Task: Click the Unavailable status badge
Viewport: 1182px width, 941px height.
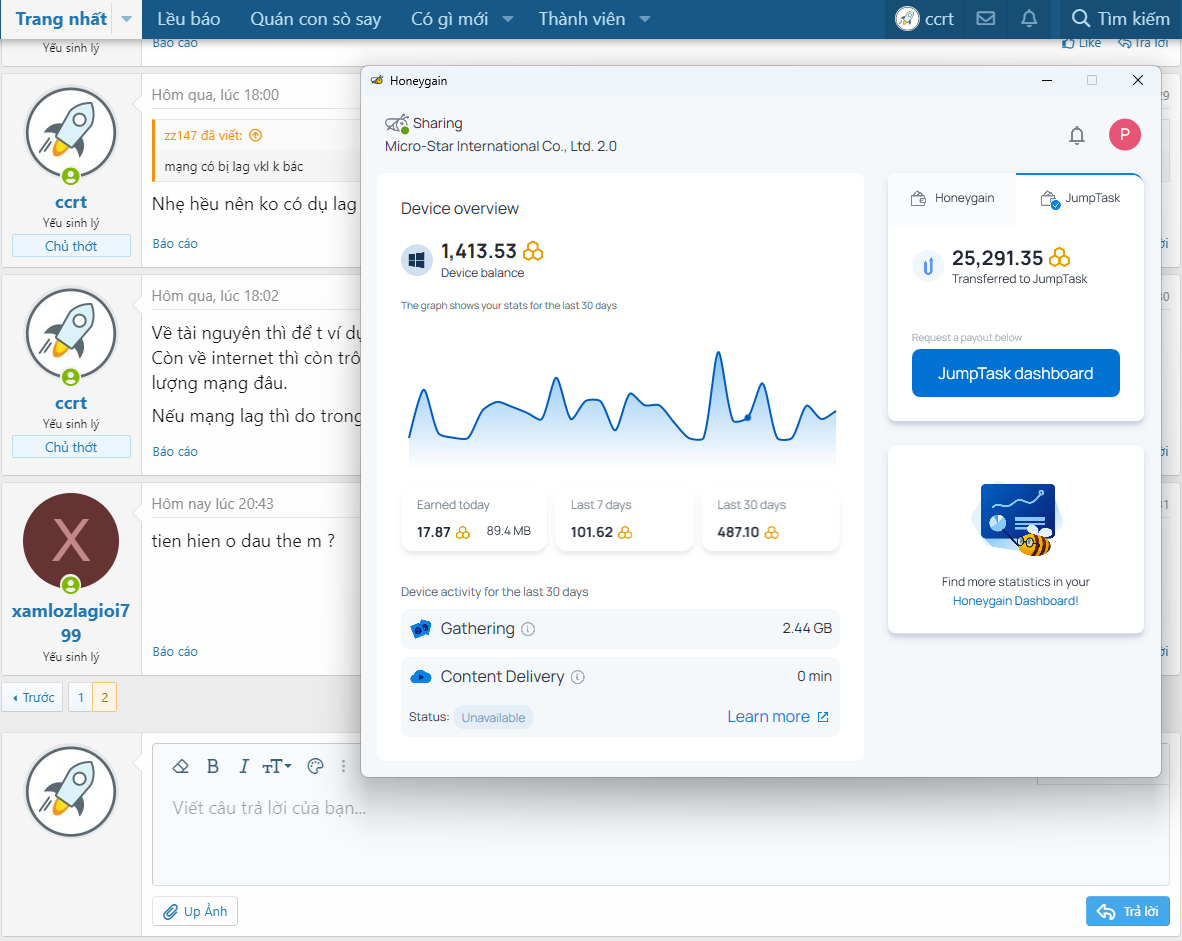Action: (x=493, y=718)
